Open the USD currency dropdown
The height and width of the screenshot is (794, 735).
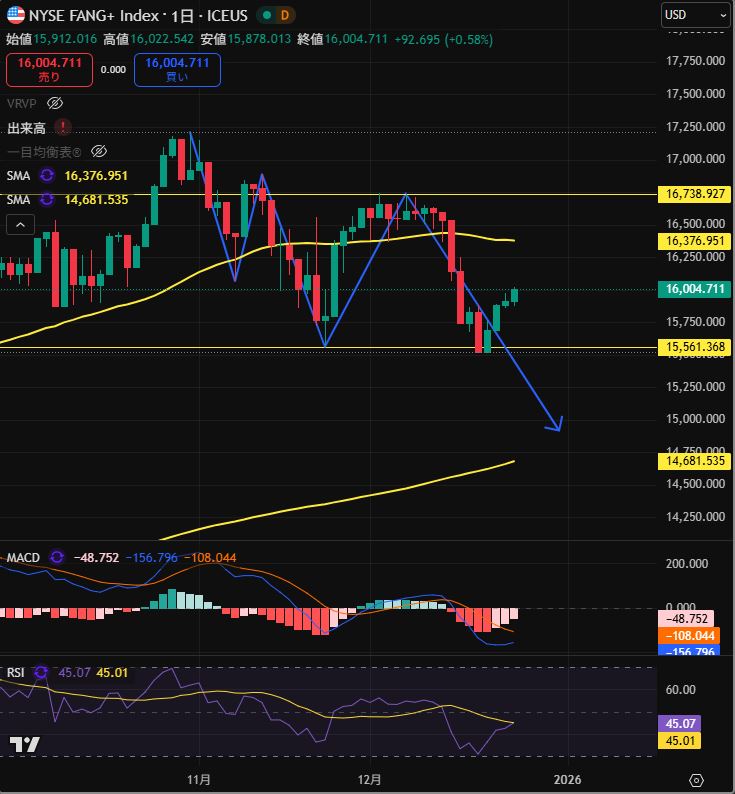coord(696,15)
